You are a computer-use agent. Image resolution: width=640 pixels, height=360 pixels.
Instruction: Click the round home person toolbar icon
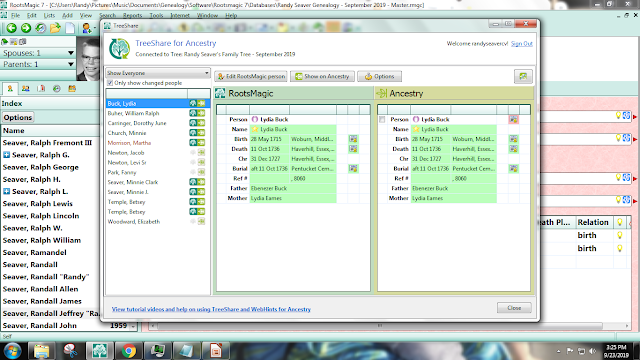[40, 28]
